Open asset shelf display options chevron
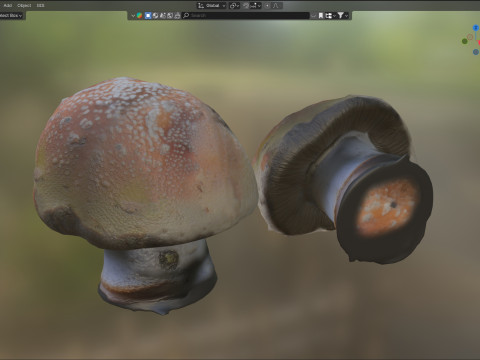Image resolution: width=480 pixels, height=360 pixels. pyautogui.click(x=133, y=16)
